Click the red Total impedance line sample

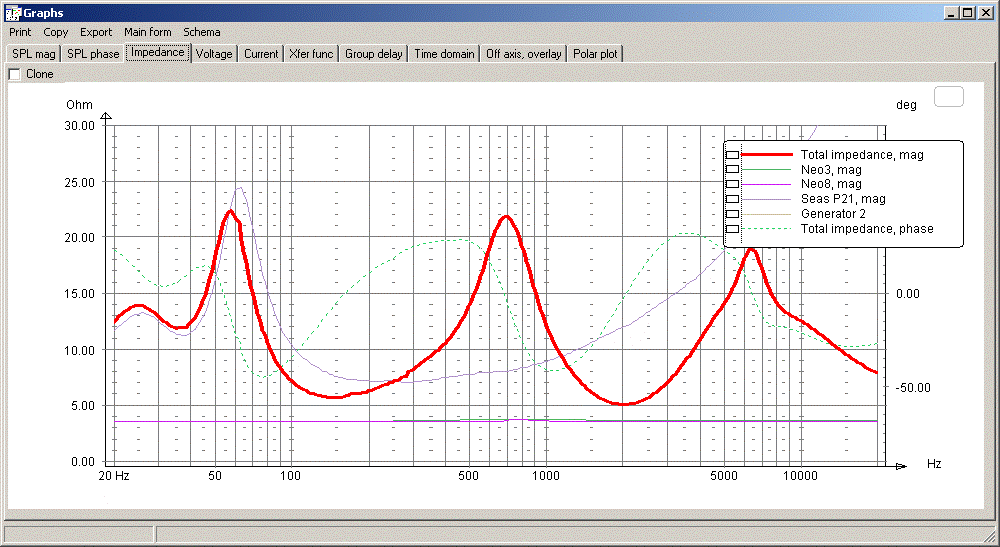tap(767, 154)
